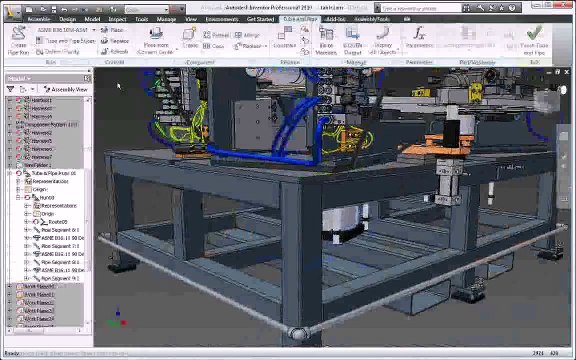Collapse the Run03 tree node
This screenshot has width=576, height=360.
pos(18,198)
